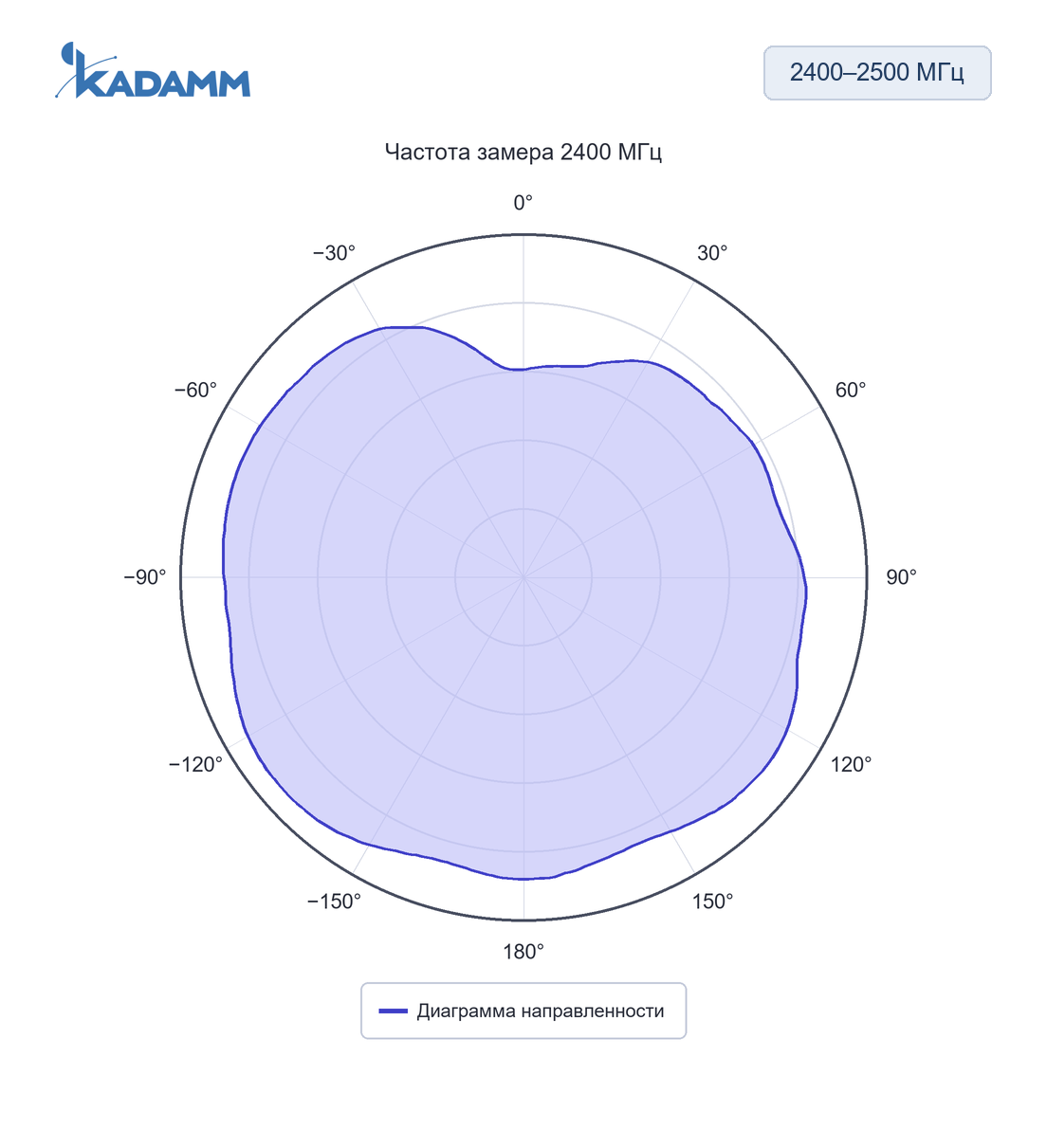The image size is (1047, 1148).
Task: Click the 120° angle label
Action: [851, 764]
